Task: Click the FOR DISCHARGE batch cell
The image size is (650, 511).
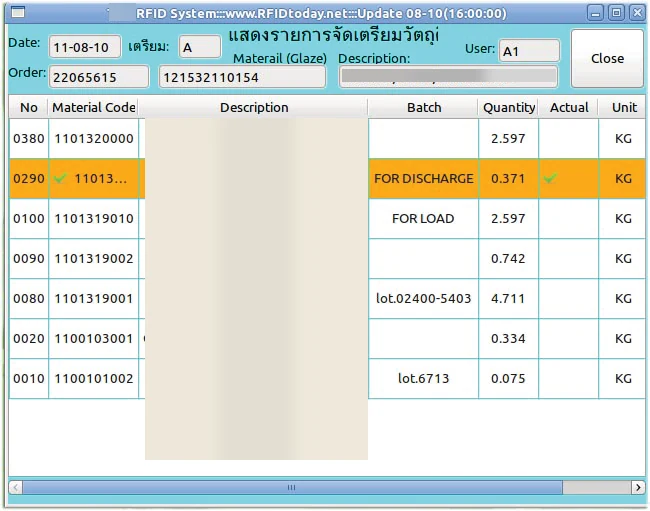Action: [423, 178]
